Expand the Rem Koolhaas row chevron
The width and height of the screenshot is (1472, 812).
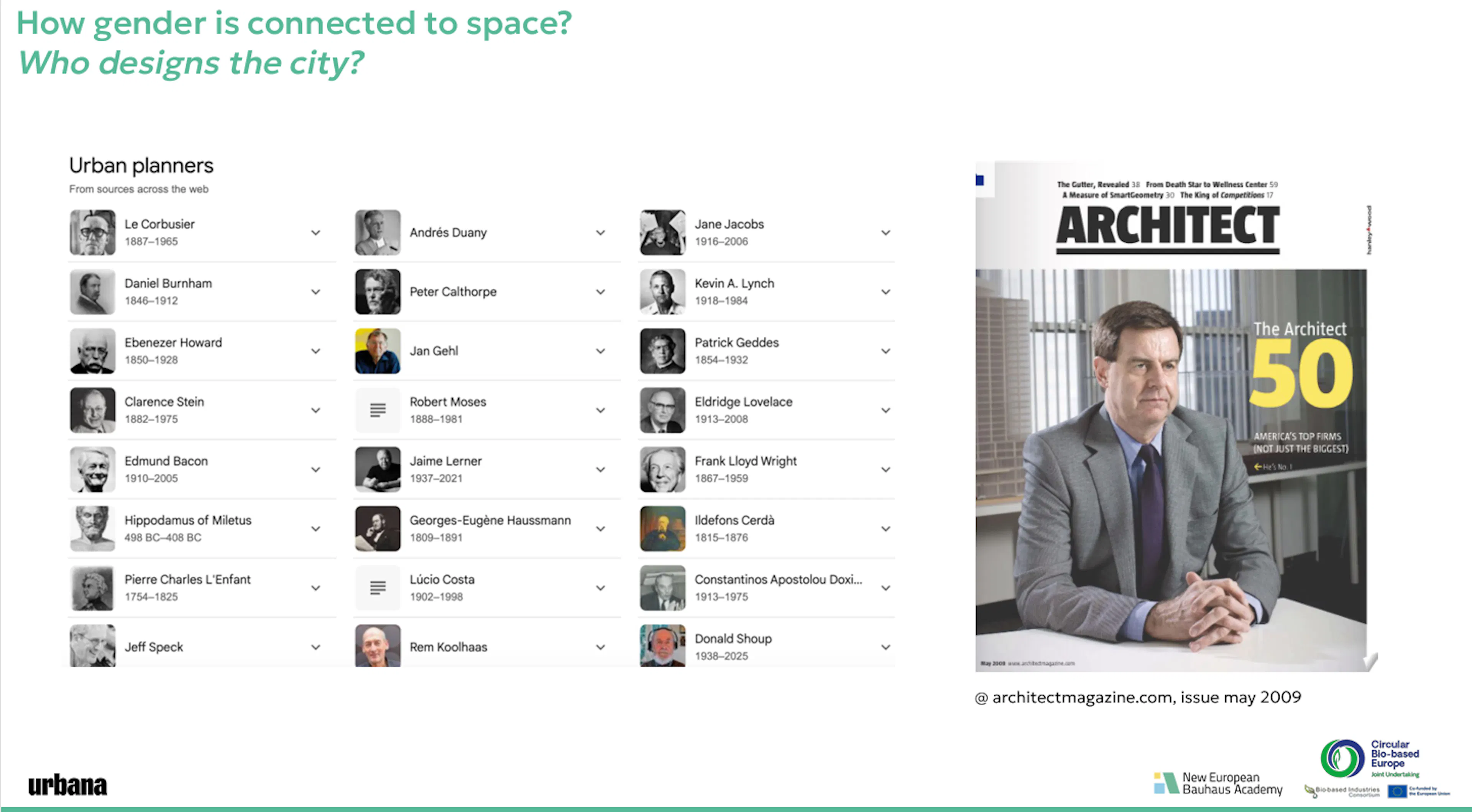pyautogui.click(x=601, y=648)
